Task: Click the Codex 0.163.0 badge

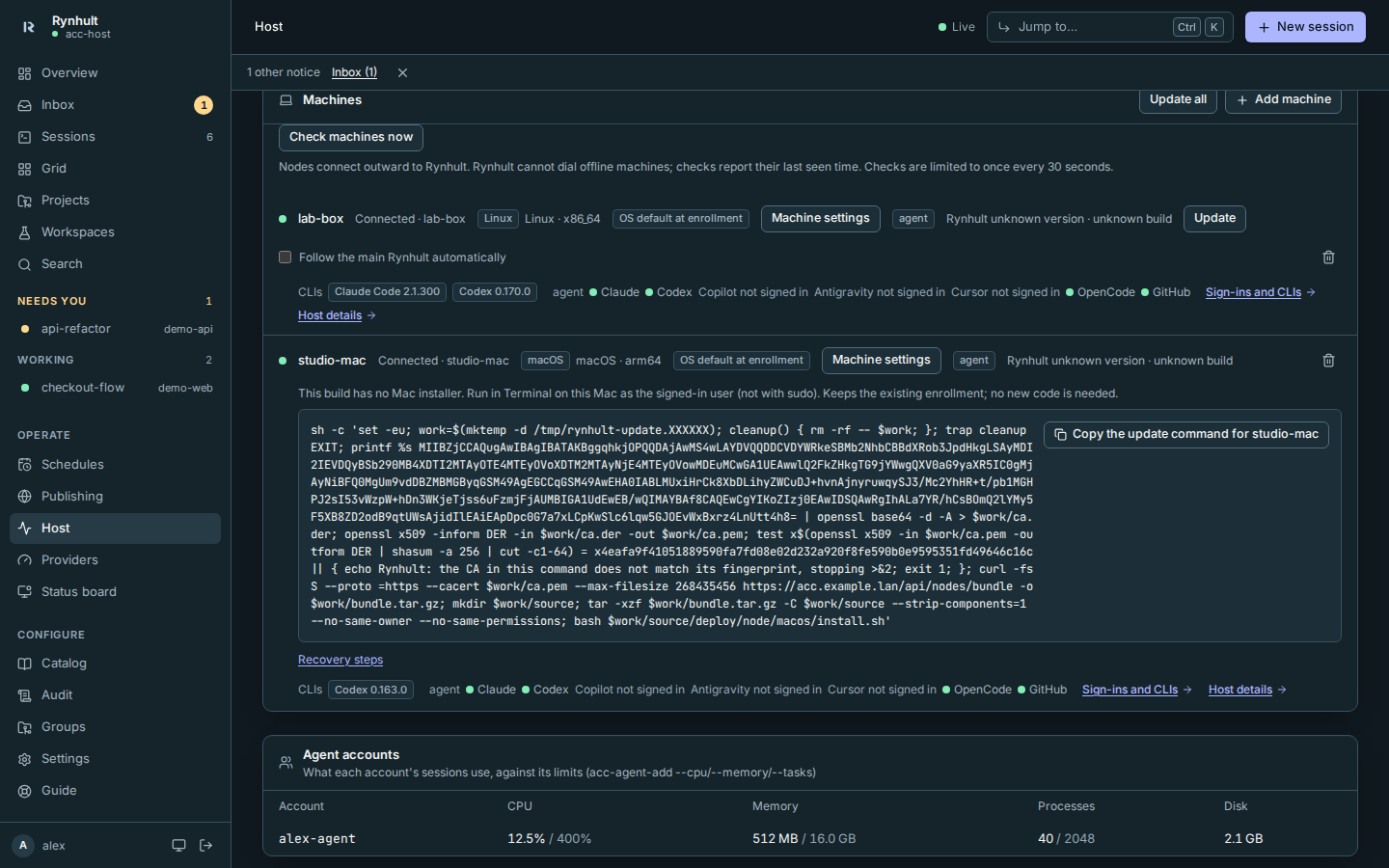Action: click(371, 690)
